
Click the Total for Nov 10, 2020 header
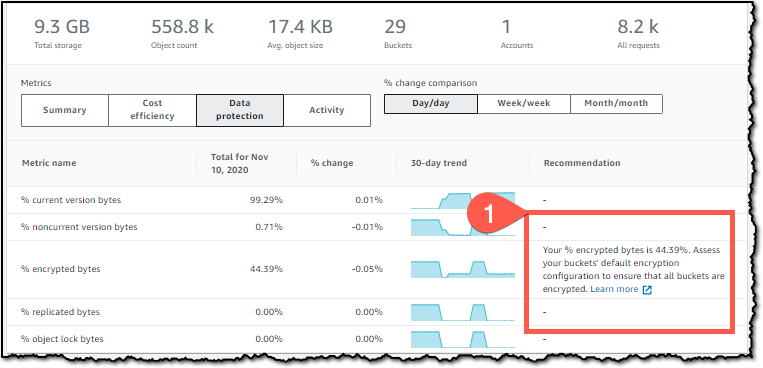pos(239,164)
